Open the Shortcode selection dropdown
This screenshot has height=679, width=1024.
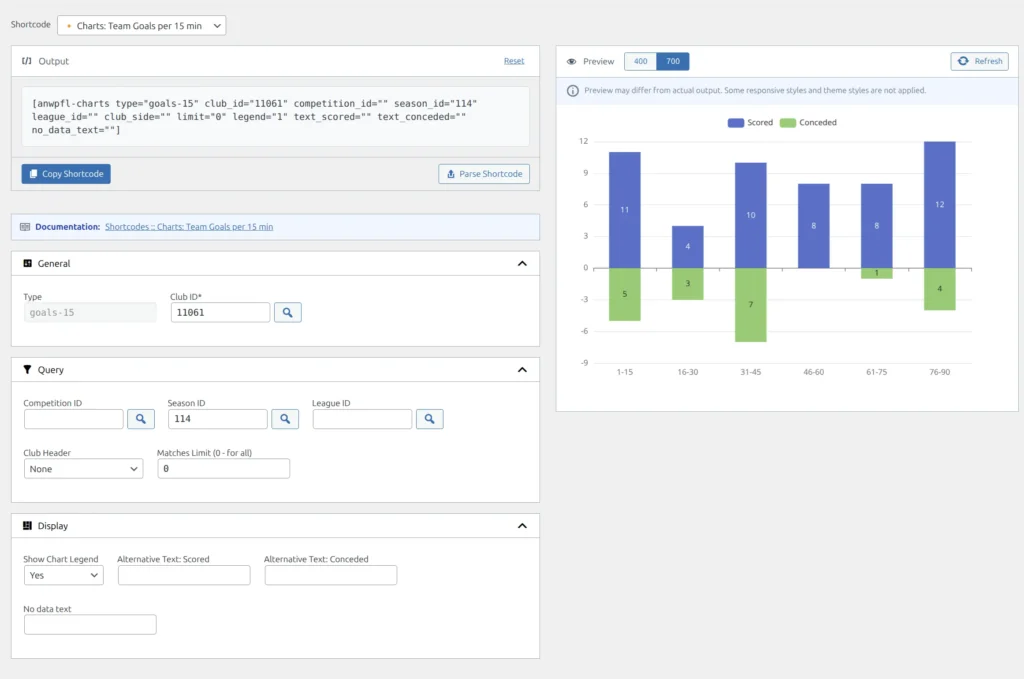[142, 25]
